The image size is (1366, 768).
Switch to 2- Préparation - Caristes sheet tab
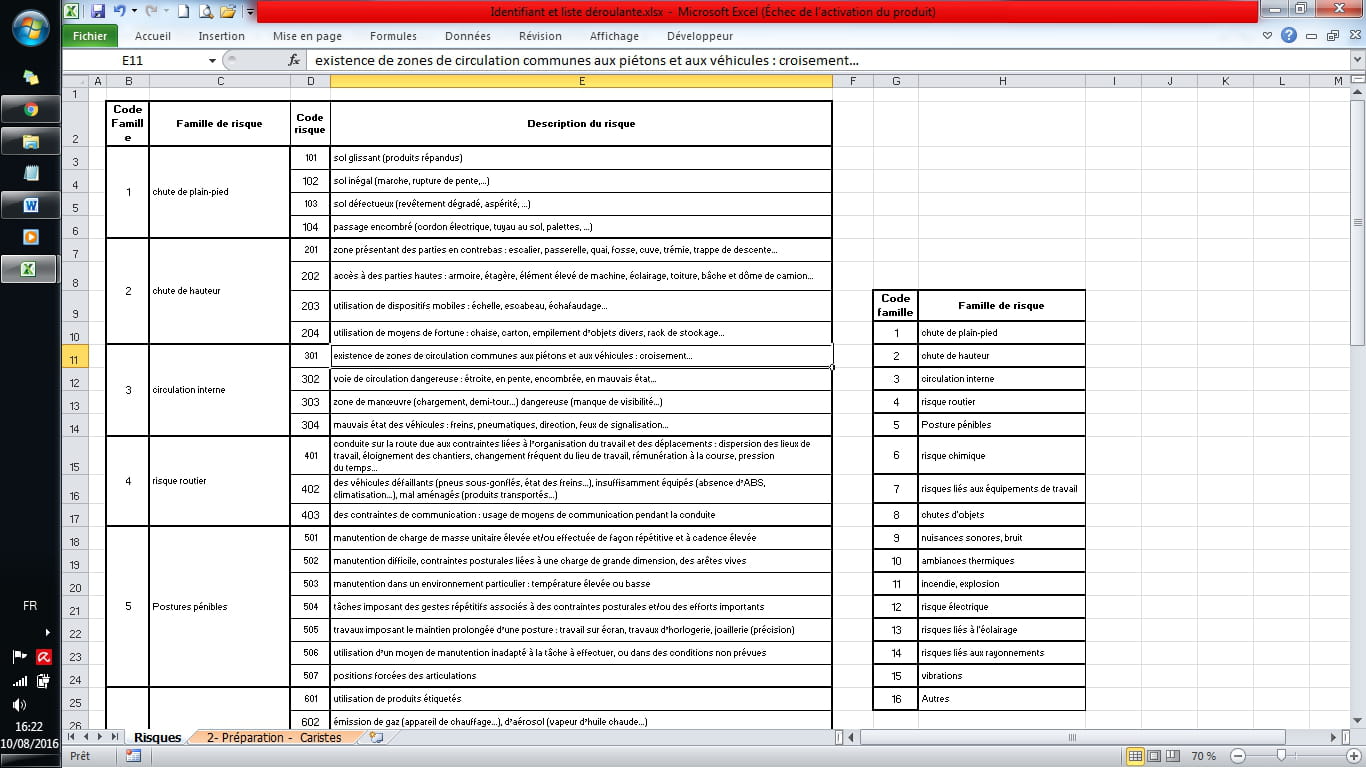[274, 737]
